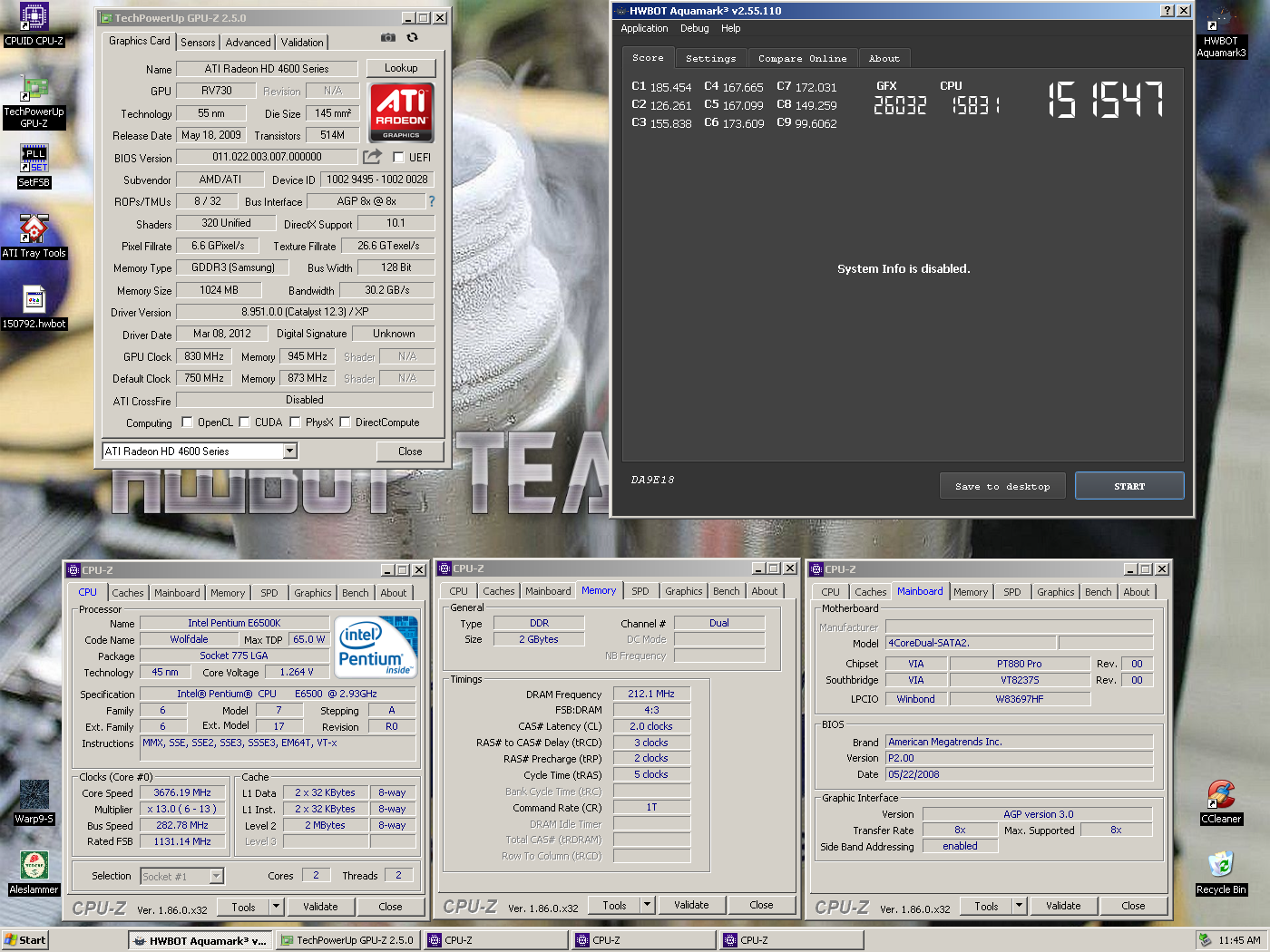Click the BIOS Version field value
The image size is (1270, 952).
click(267, 157)
